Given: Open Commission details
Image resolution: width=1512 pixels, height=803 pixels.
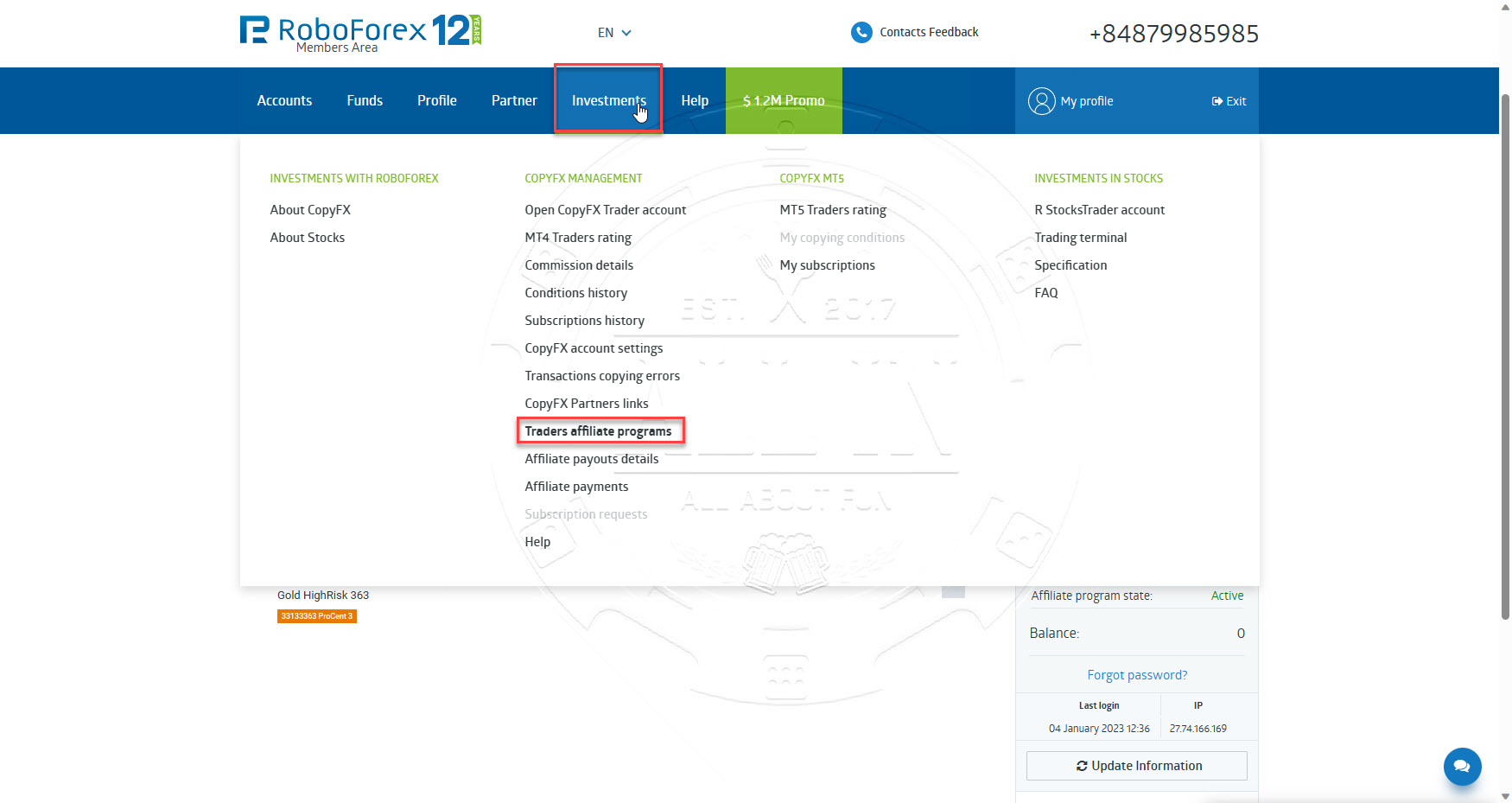Looking at the screenshot, I should pyautogui.click(x=579, y=265).
